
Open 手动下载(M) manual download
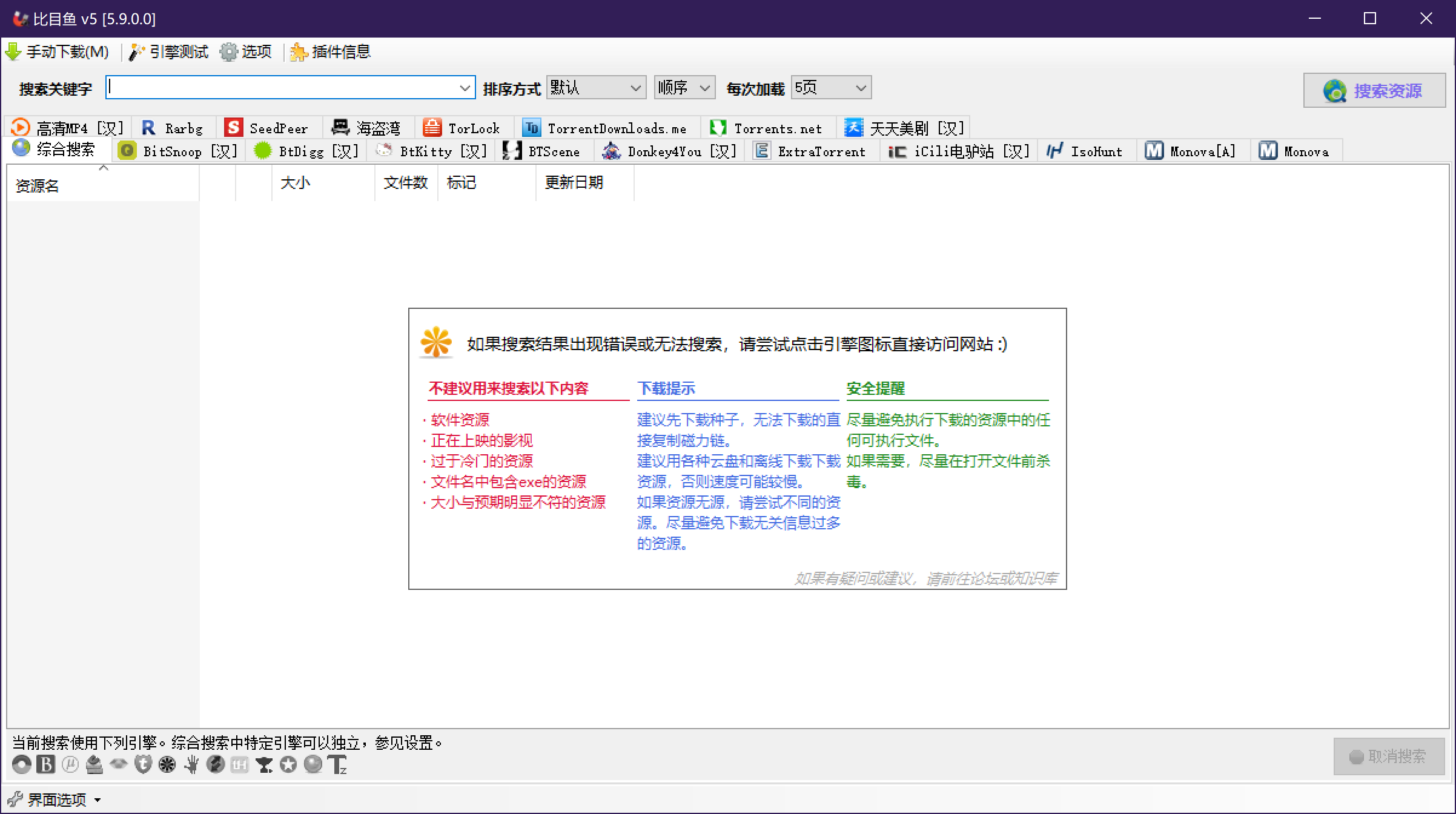click(x=58, y=52)
